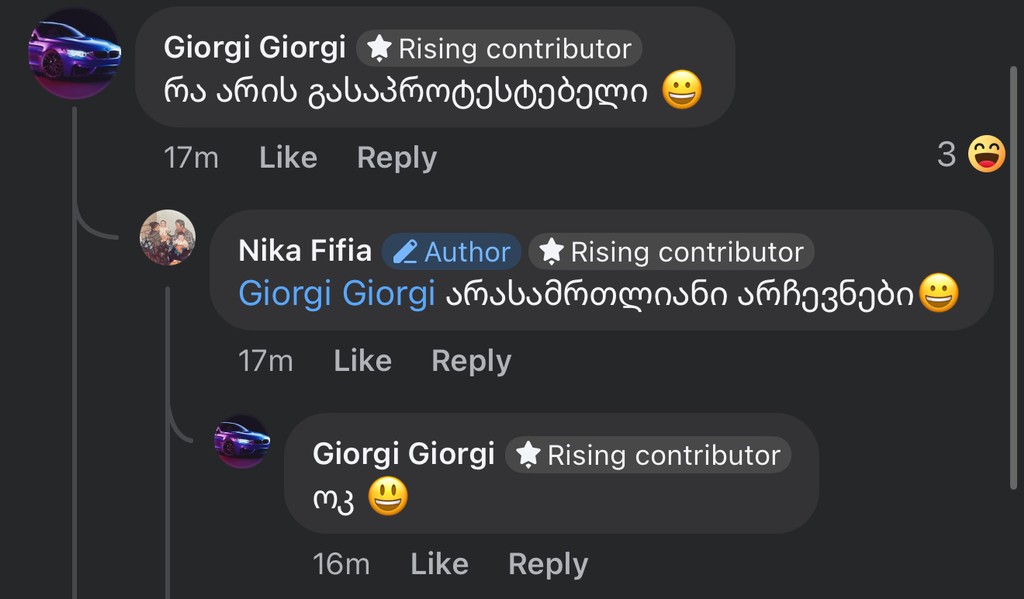The height and width of the screenshot is (599, 1024).
Task: Like Giorgi Giorgi's top comment
Action: 288,157
